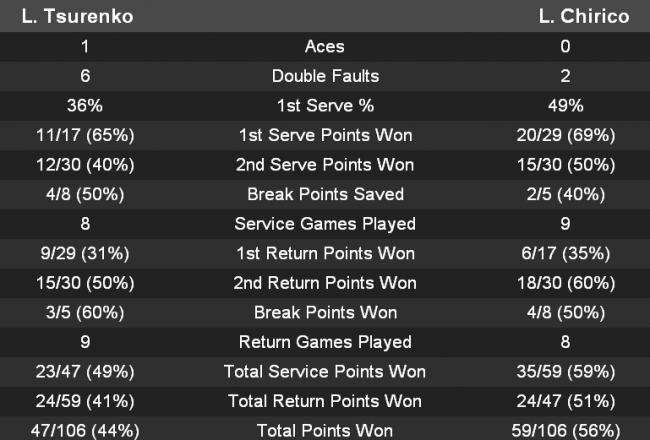The height and width of the screenshot is (440, 650).
Task: Click the L. Chirico player name header
Action: tap(583, 17)
